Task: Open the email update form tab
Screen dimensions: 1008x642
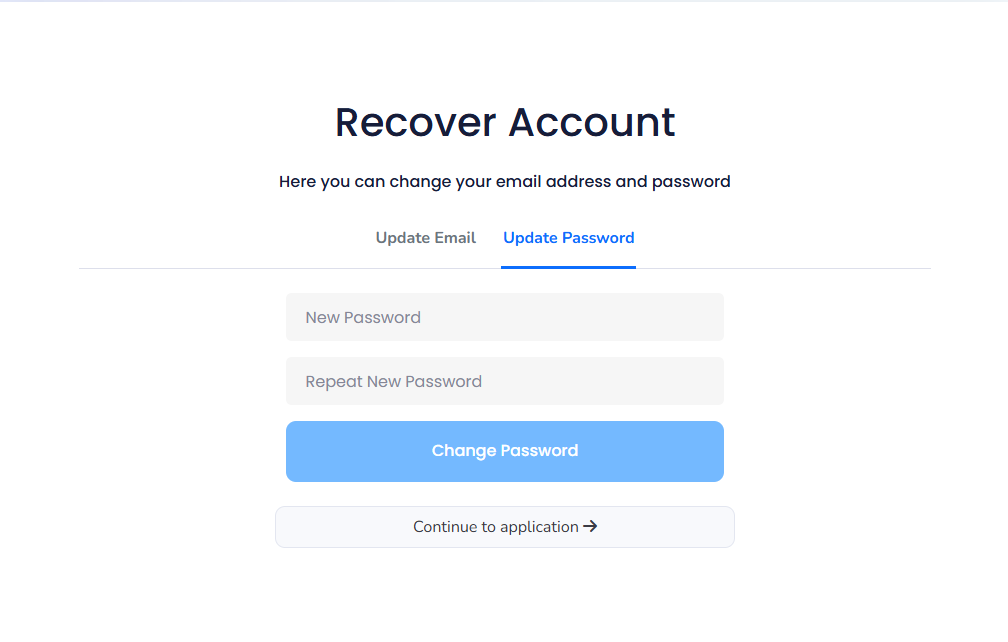Action: [426, 238]
